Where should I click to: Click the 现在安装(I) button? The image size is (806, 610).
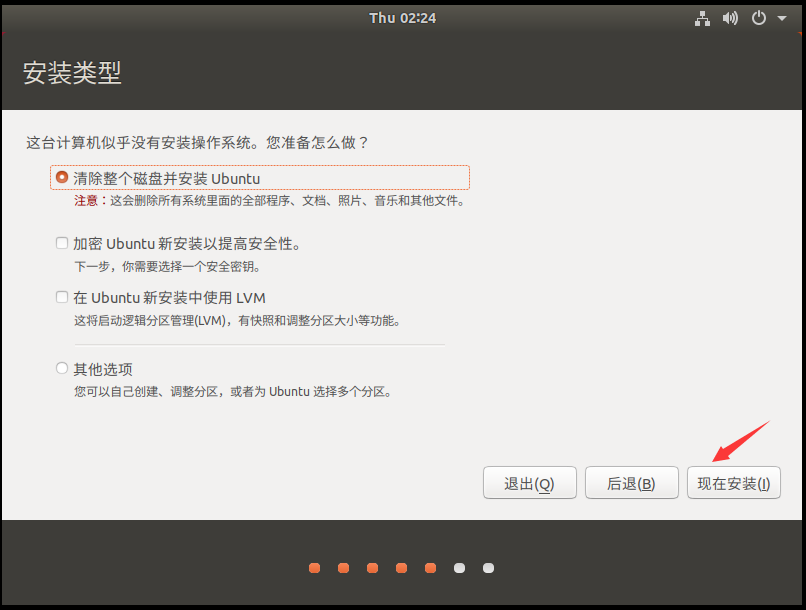[734, 483]
